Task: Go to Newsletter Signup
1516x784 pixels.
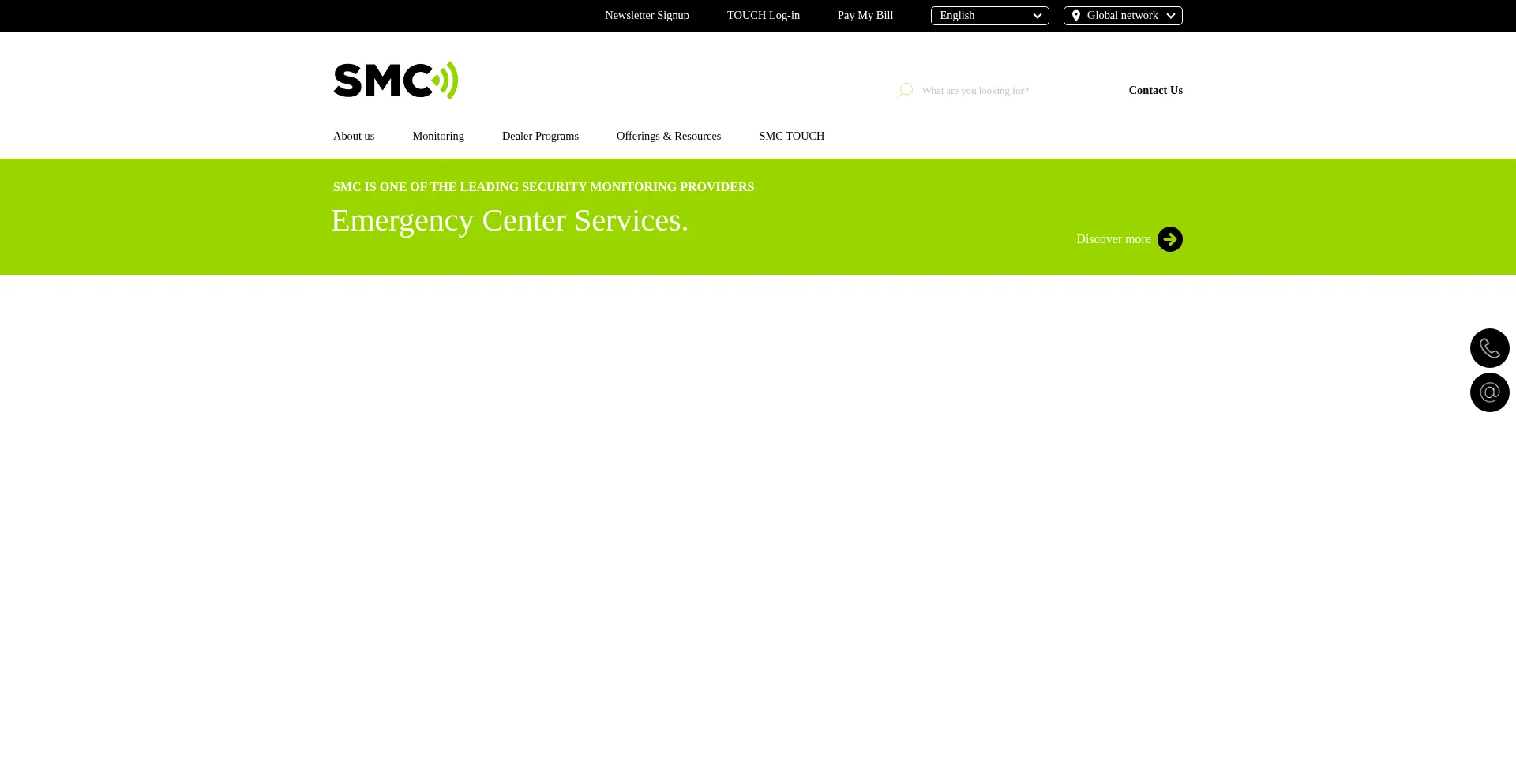Action: pyautogui.click(x=647, y=15)
